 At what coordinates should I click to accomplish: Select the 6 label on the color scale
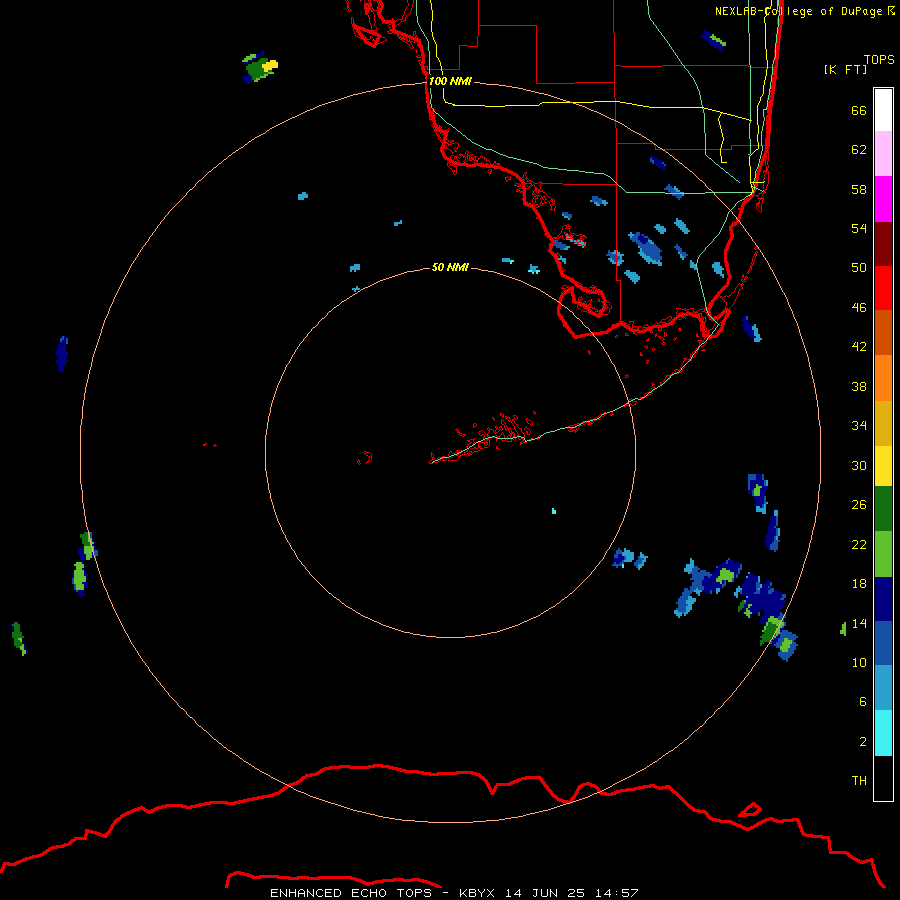863,702
